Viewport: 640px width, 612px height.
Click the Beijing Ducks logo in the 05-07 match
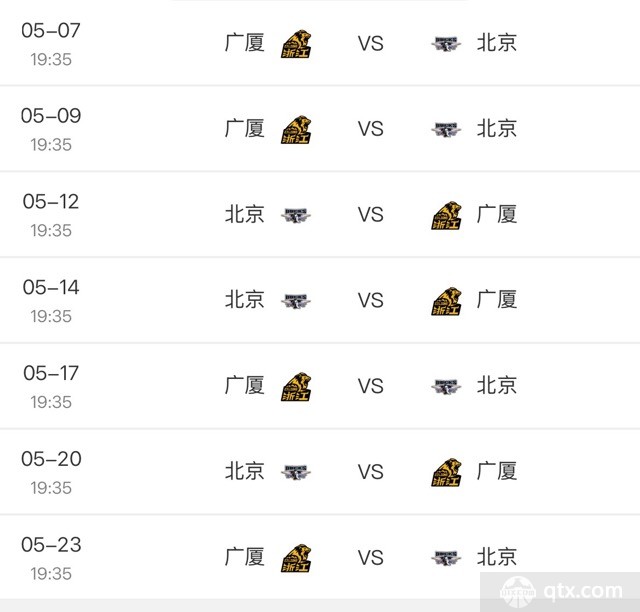click(446, 44)
